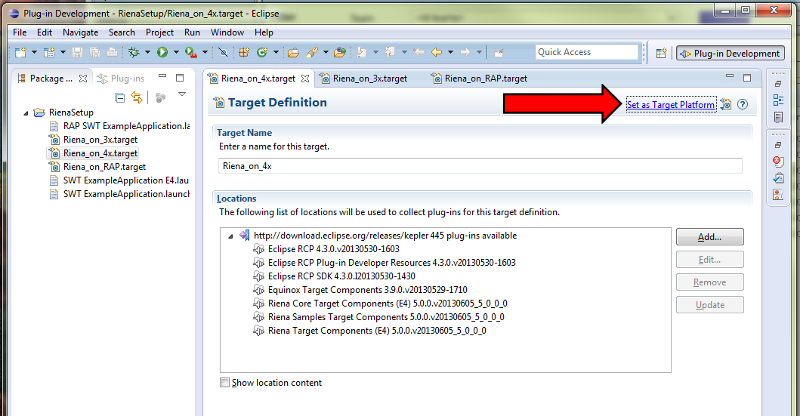The image size is (800, 416).
Task: Click the Back navigation arrow icon
Action: 436,52
